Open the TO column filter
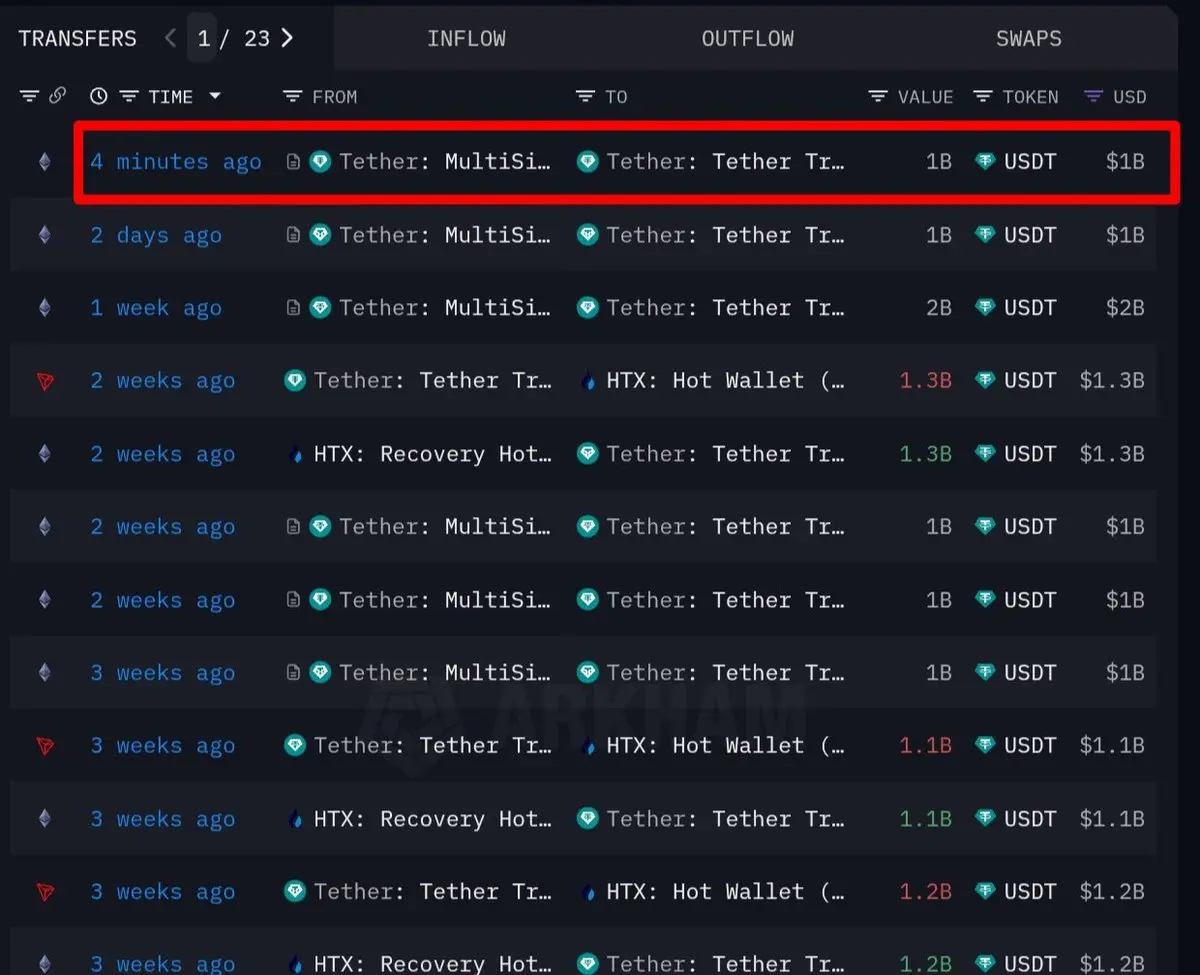This screenshot has width=1200, height=975. [x=585, y=96]
